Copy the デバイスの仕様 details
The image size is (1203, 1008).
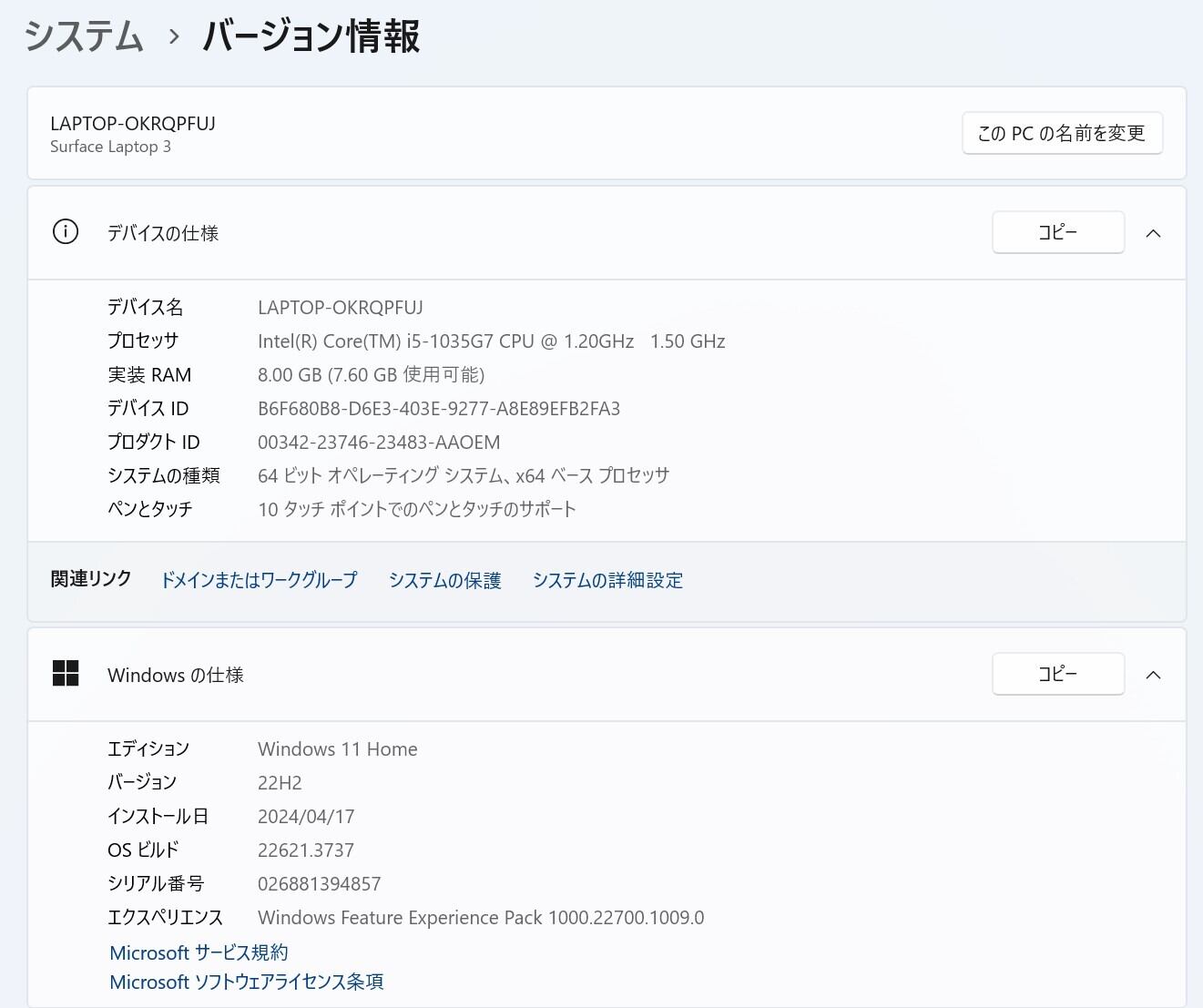1058,232
